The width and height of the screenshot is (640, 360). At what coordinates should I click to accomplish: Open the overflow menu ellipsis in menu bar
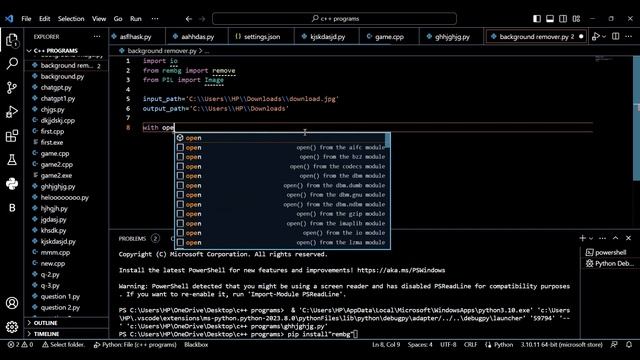tap(155, 19)
